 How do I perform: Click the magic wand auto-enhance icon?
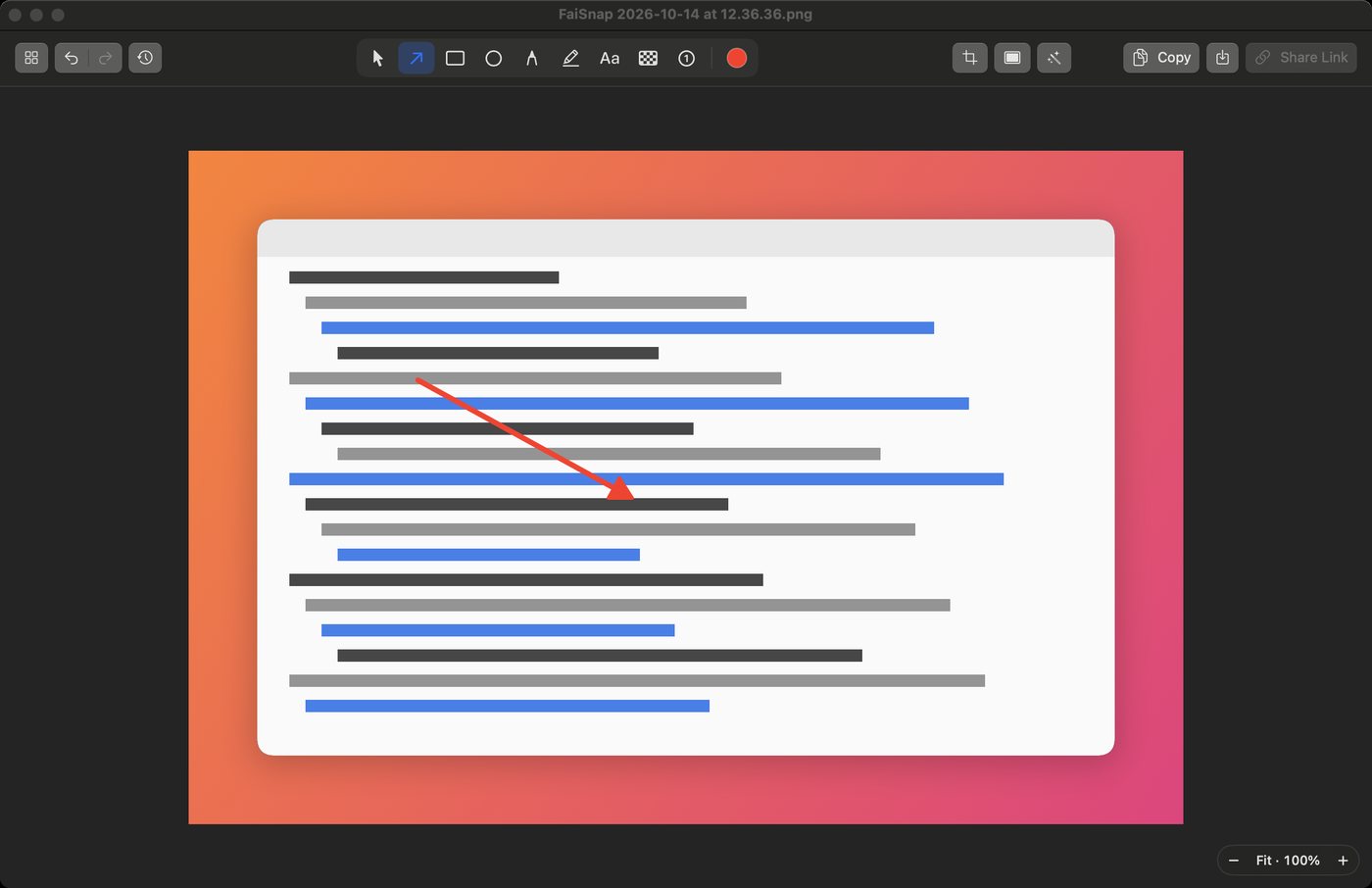[1054, 58]
